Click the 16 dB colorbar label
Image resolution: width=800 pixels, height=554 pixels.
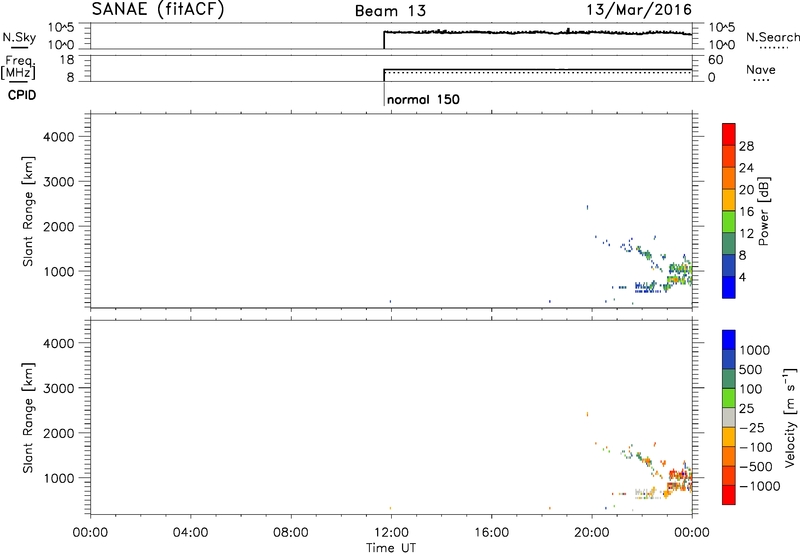746,212
